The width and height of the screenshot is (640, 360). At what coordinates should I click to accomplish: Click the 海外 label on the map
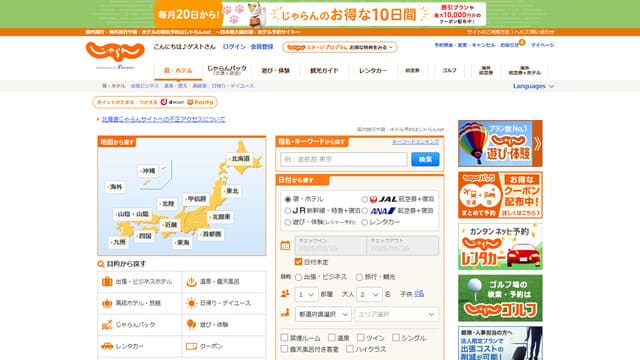pyautogui.click(x=115, y=187)
